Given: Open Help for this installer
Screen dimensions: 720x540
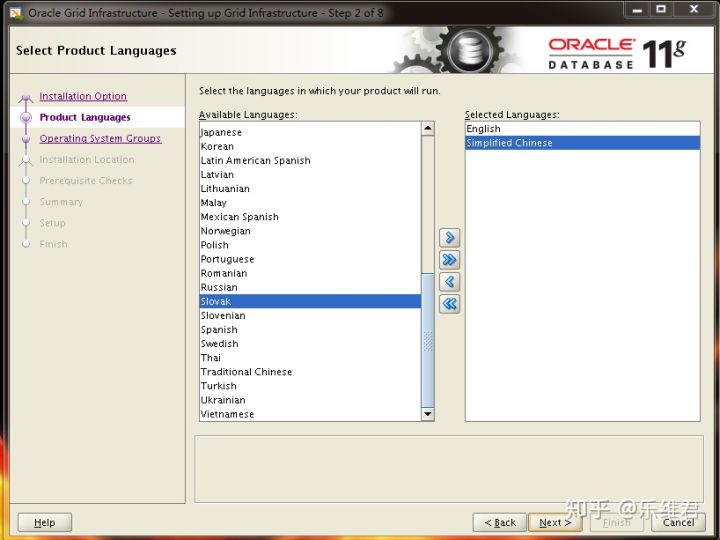Looking at the screenshot, I should [x=45, y=522].
